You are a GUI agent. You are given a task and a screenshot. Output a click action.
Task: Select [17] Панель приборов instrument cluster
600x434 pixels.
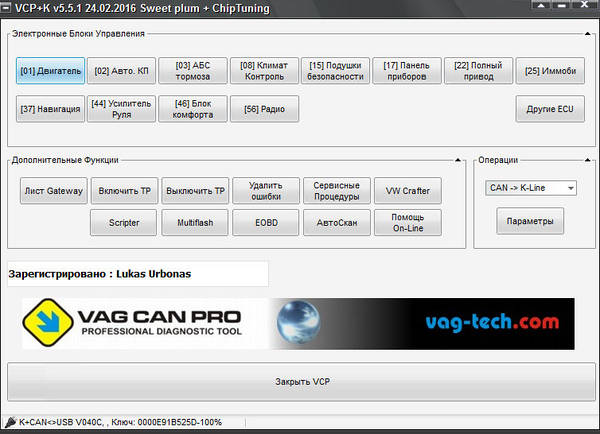(407, 71)
